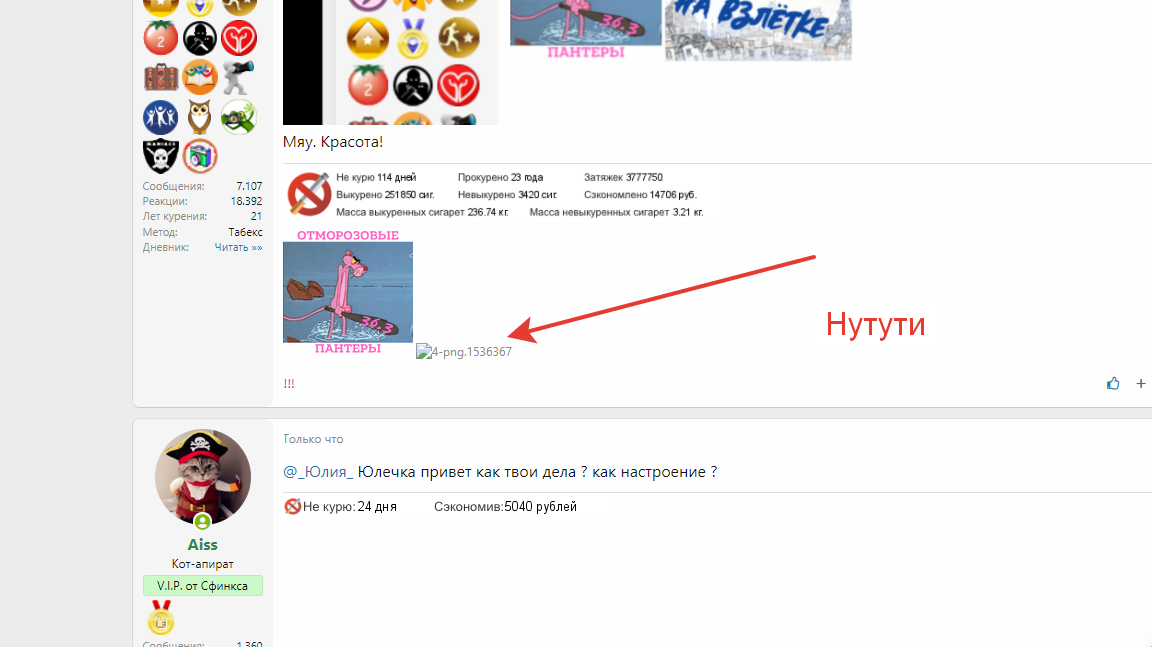Click the tomato badge with number 2 in sidebar

click(160, 38)
